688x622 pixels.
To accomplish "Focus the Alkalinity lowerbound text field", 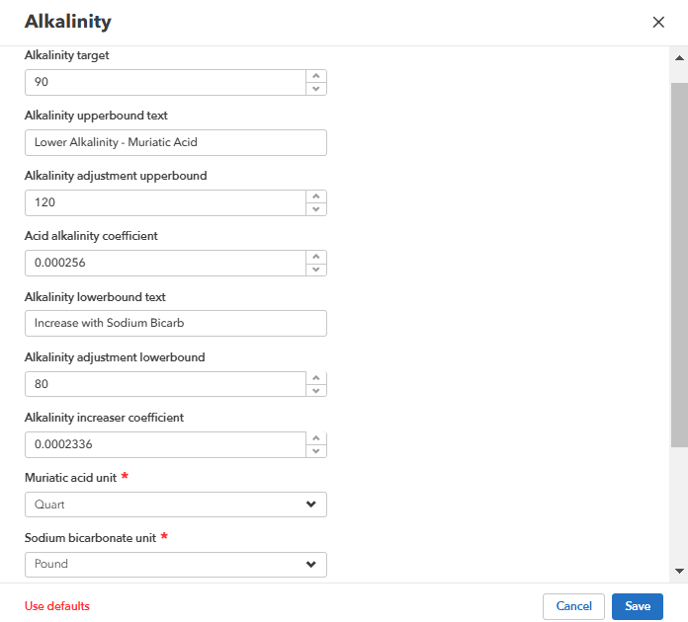I will tap(175, 323).
